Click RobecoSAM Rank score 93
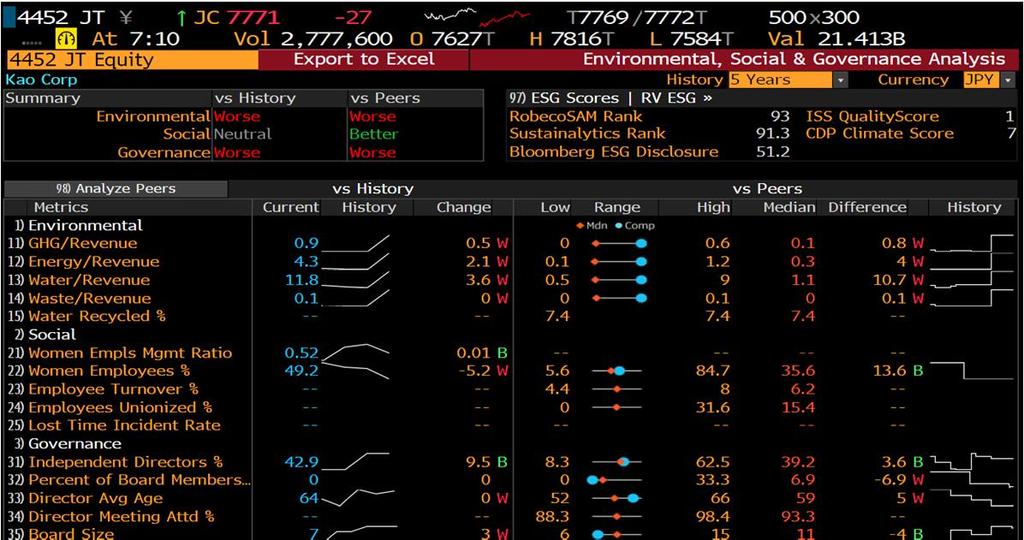1024x540 pixels. point(780,117)
